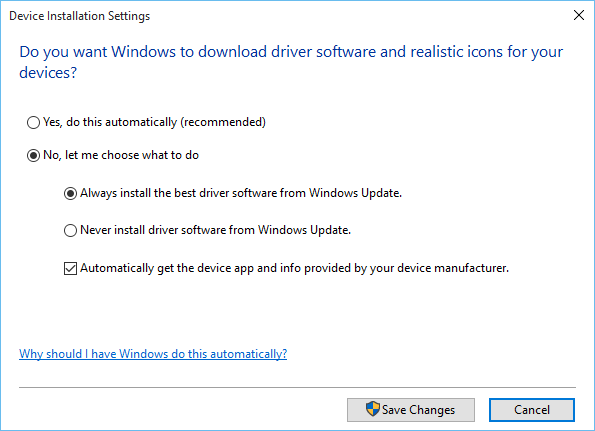The height and width of the screenshot is (431, 595).
Task: Open 'Why should I have Windows do this automatically?' link
Action: 153,354
